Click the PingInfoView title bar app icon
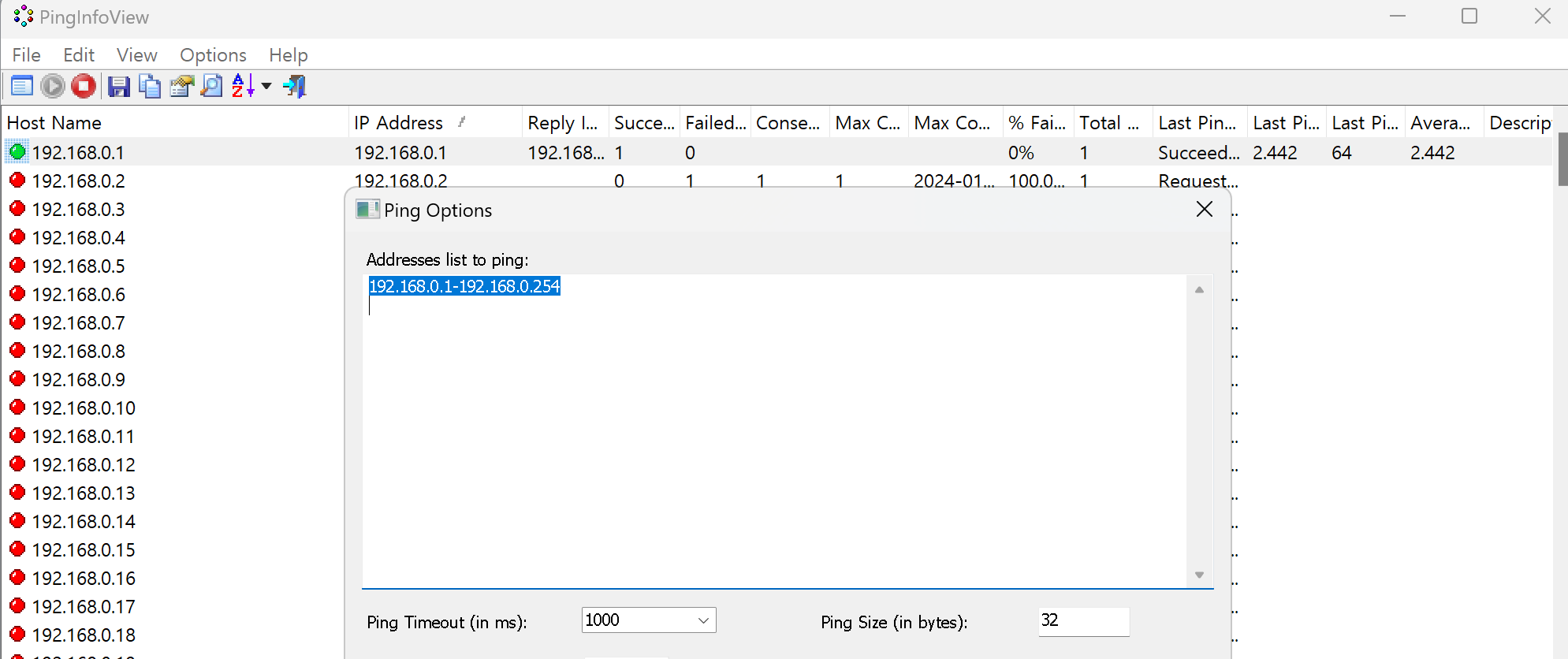 click(24, 17)
